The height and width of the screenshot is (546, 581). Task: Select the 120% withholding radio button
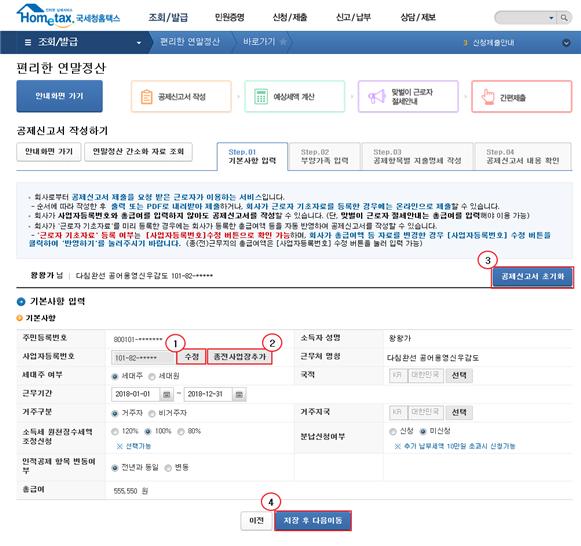click(114, 432)
